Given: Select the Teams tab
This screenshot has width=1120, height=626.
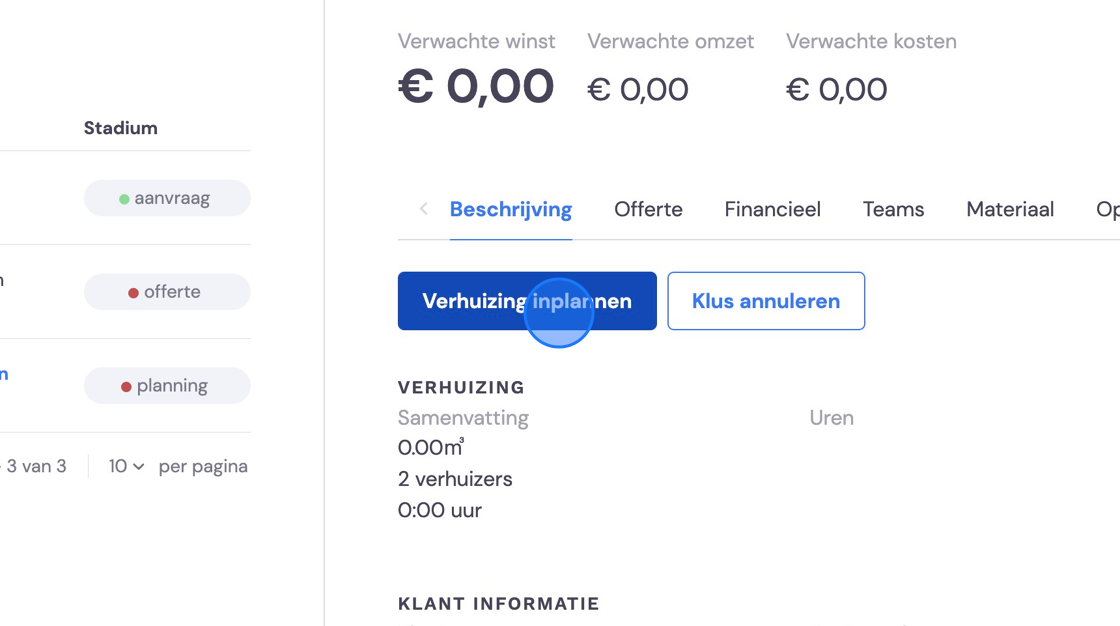Looking at the screenshot, I should pyautogui.click(x=893, y=209).
